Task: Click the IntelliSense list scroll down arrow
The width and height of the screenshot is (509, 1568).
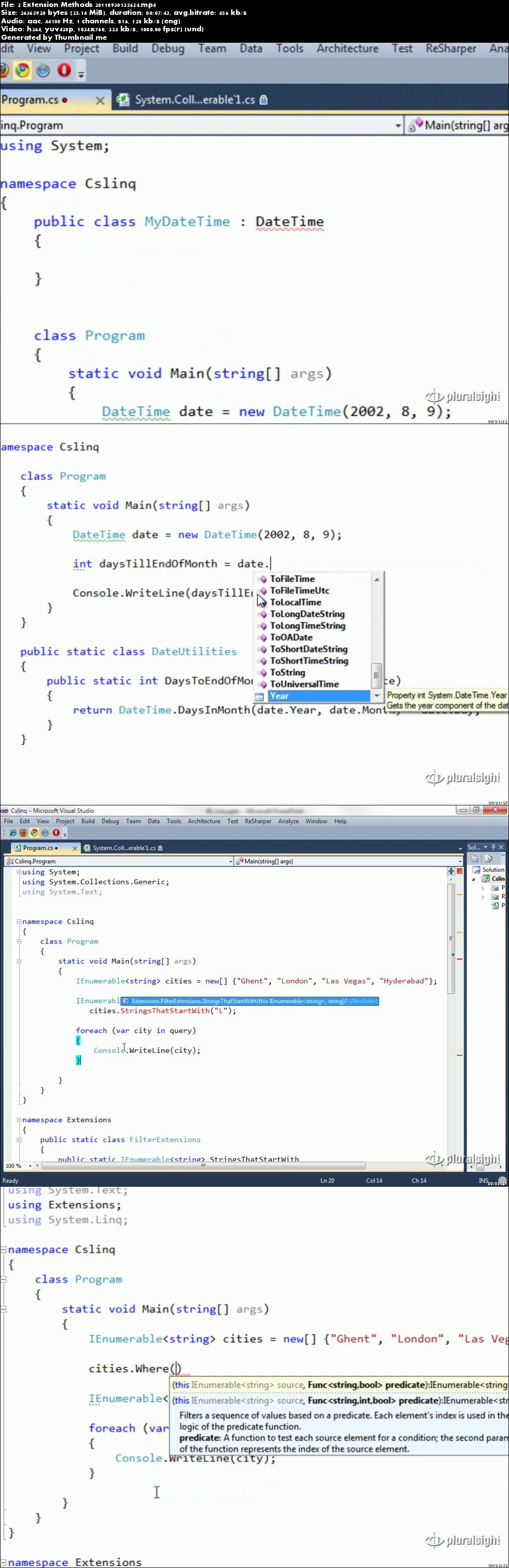Action: (x=377, y=695)
